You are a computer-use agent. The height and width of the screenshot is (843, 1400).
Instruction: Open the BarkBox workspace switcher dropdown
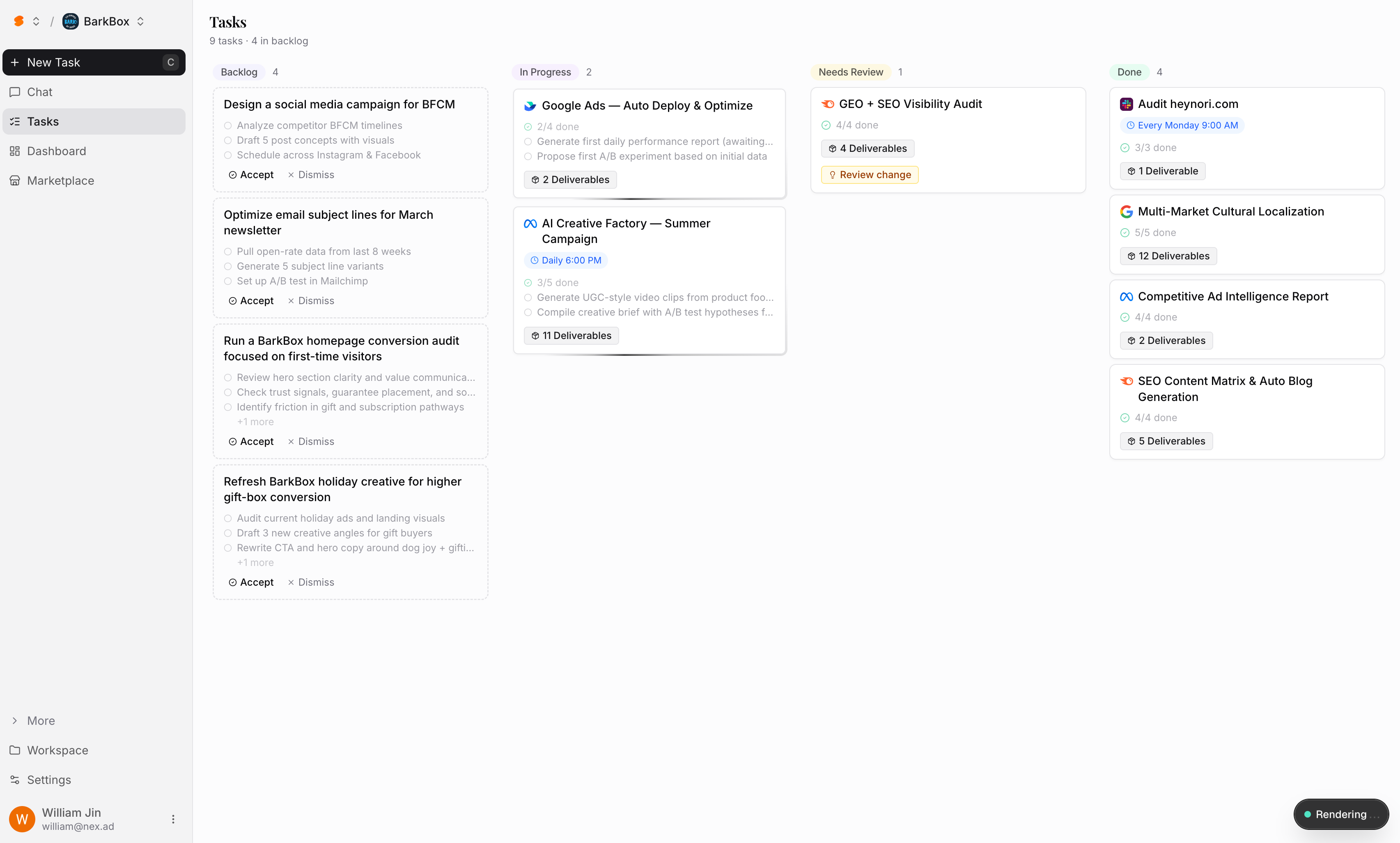pyautogui.click(x=140, y=22)
